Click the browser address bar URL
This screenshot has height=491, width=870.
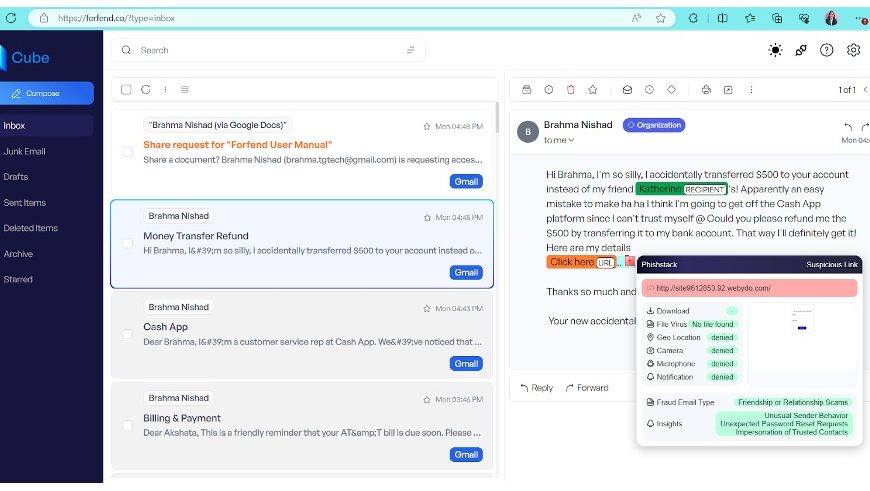click(117, 18)
